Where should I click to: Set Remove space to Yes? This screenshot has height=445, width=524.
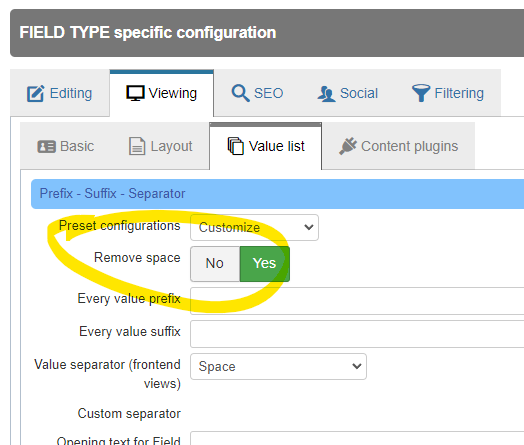265,264
